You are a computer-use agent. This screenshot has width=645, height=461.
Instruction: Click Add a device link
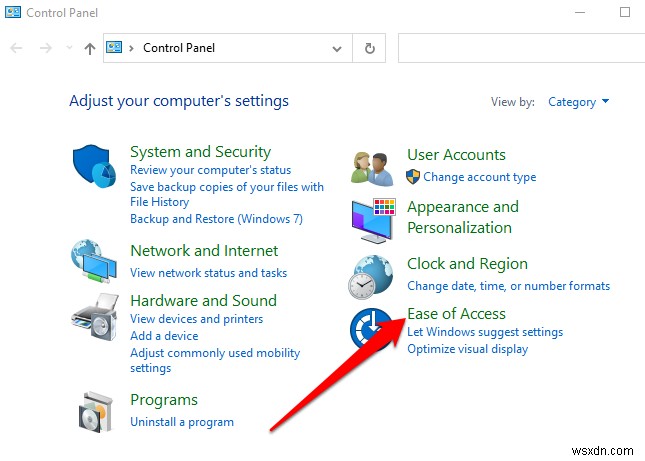click(164, 336)
